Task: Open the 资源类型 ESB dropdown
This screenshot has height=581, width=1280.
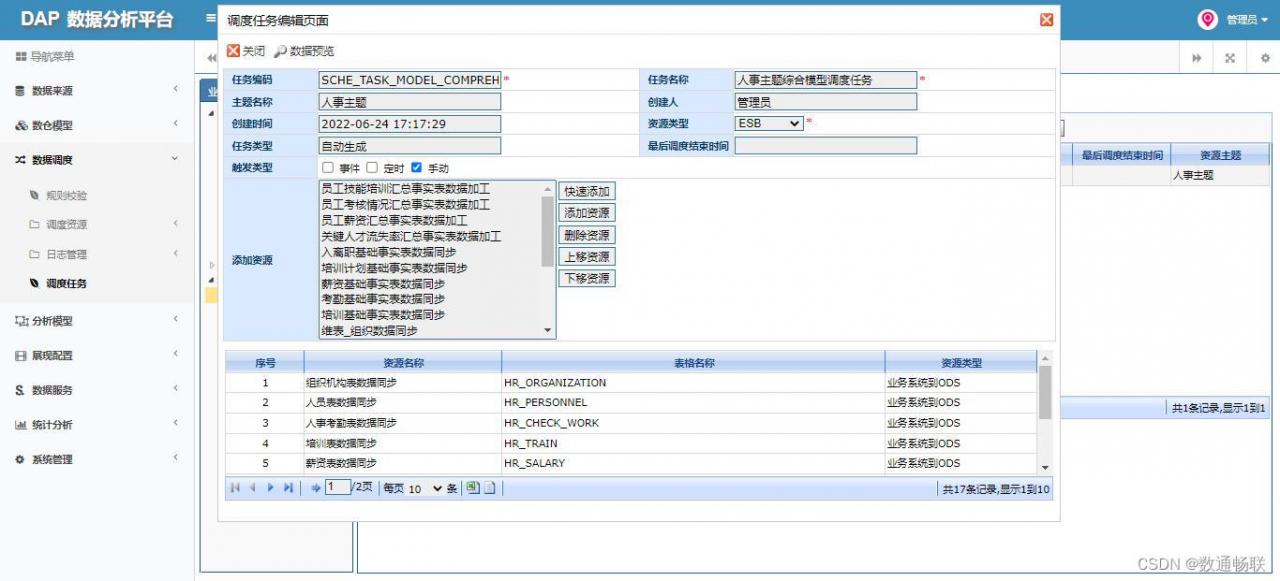Action: point(769,123)
